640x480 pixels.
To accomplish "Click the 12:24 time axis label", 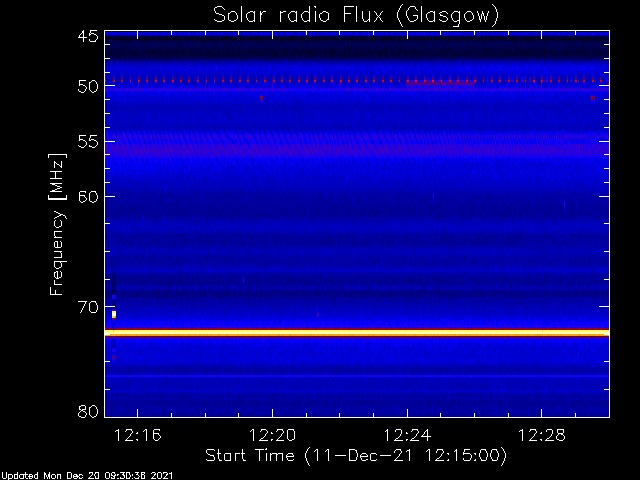I will pyautogui.click(x=407, y=436).
